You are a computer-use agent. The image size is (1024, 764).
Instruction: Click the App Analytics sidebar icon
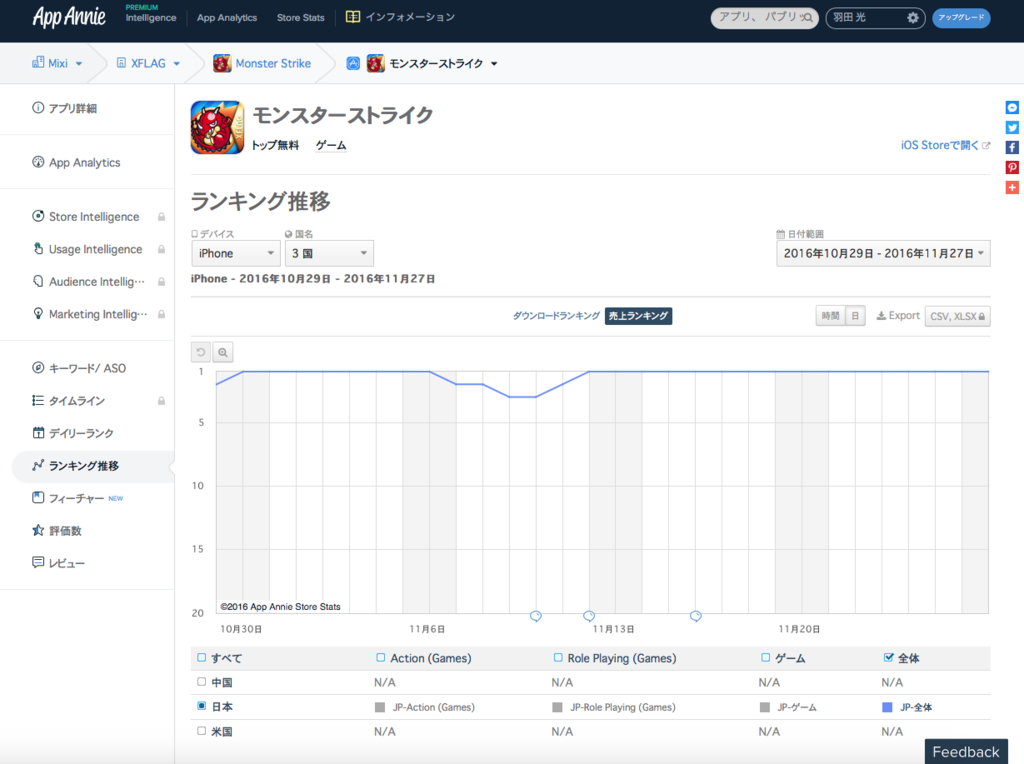(38, 162)
